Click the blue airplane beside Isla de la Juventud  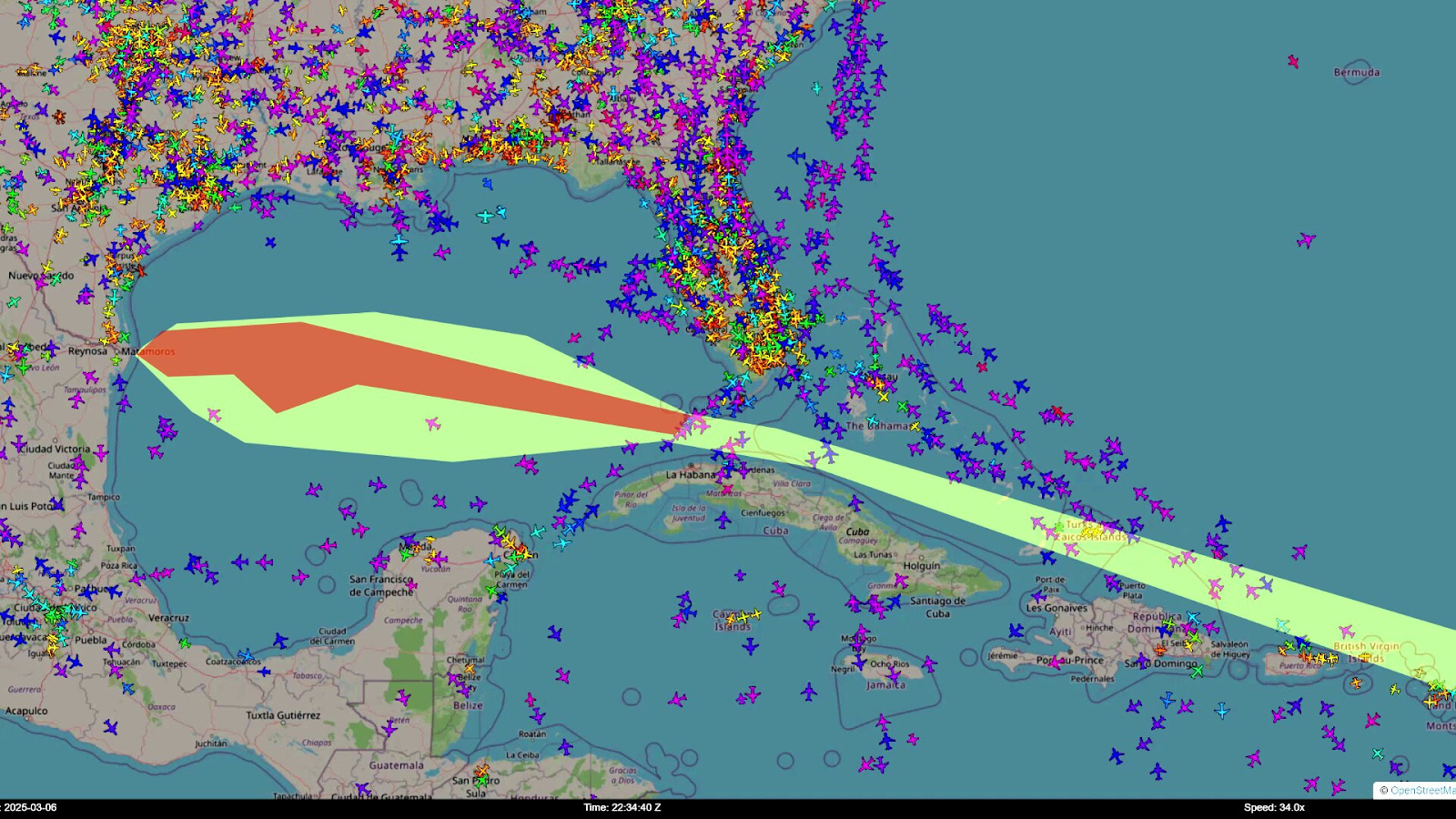pyautogui.click(x=723, y=521)
